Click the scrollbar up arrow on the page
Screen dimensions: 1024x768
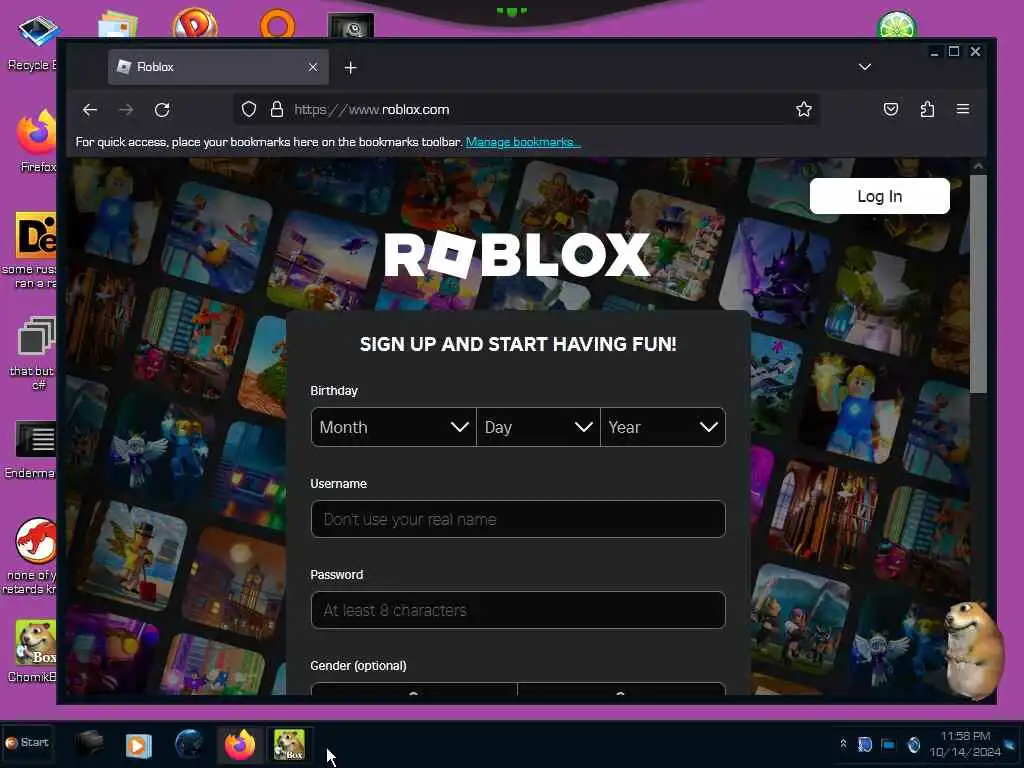tap(978, 166)
